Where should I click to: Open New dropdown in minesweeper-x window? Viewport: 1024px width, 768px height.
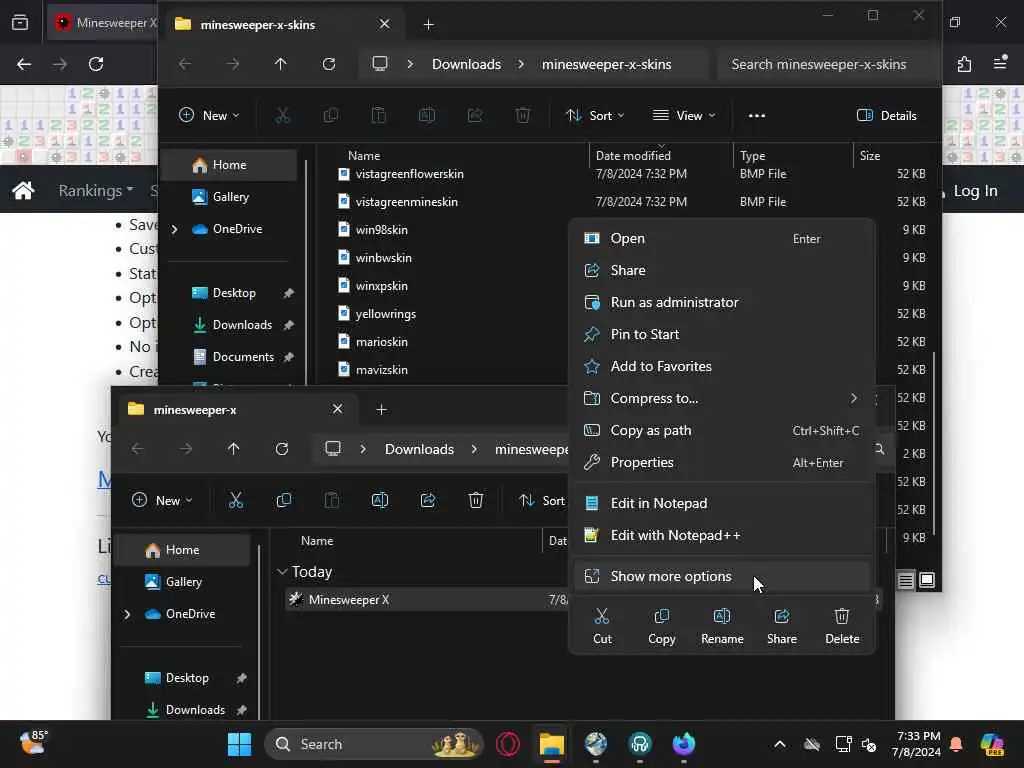pos(162,501)
